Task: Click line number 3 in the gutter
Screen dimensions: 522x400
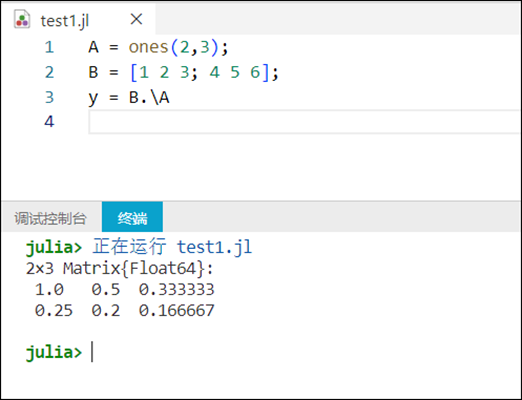Action: tap(49, 97)
